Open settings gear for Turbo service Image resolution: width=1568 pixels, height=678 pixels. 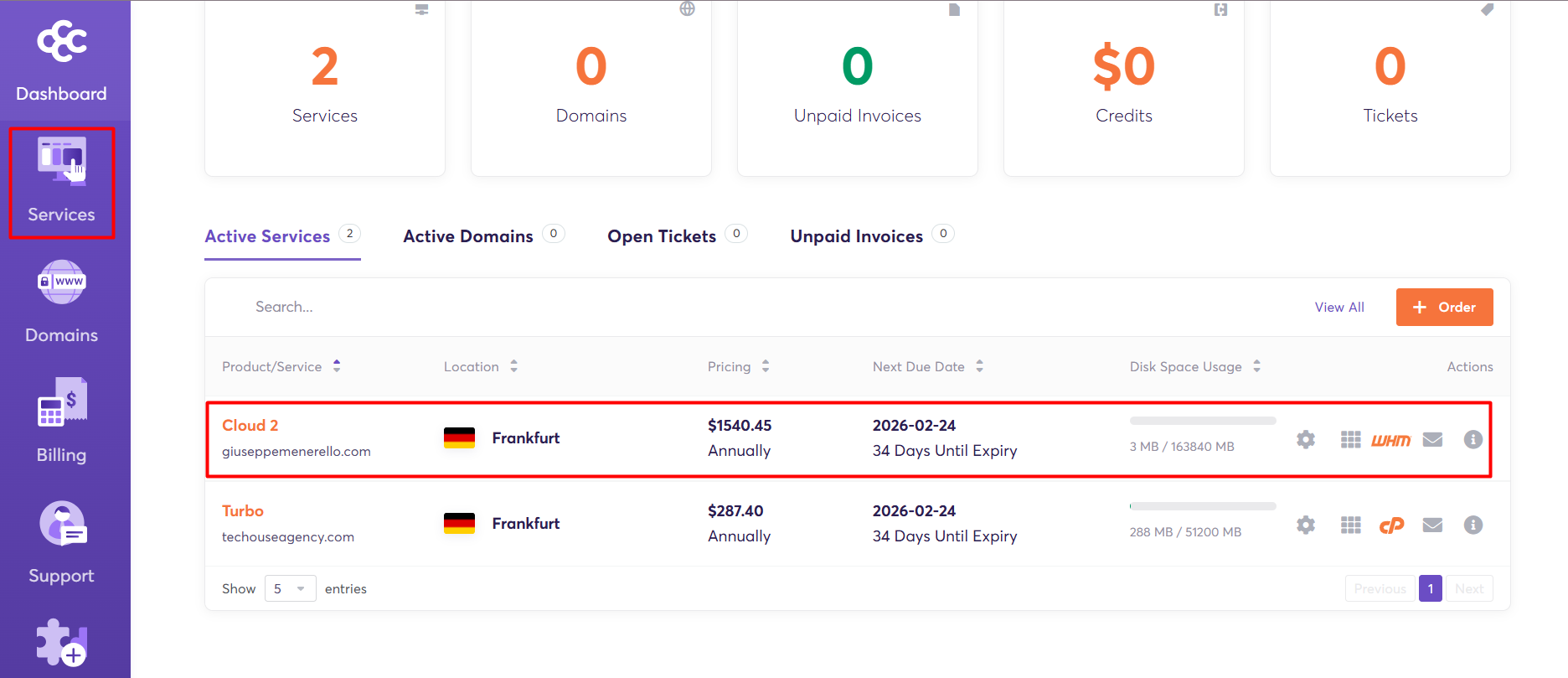1306,525
